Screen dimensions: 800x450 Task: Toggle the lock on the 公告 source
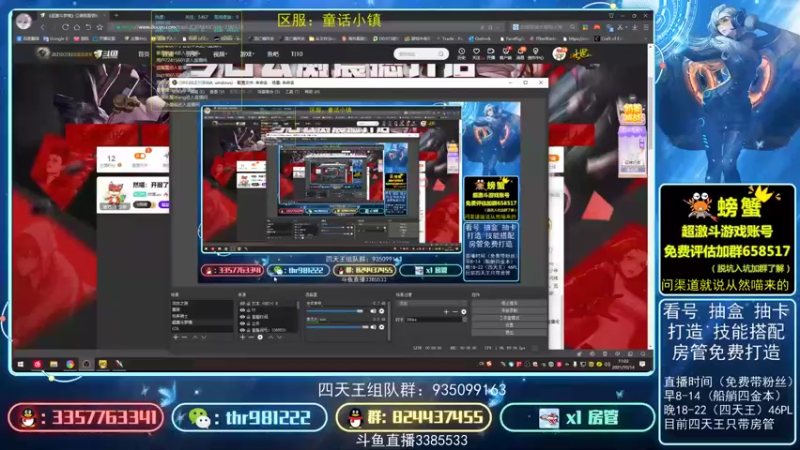(x=248, y=323)
